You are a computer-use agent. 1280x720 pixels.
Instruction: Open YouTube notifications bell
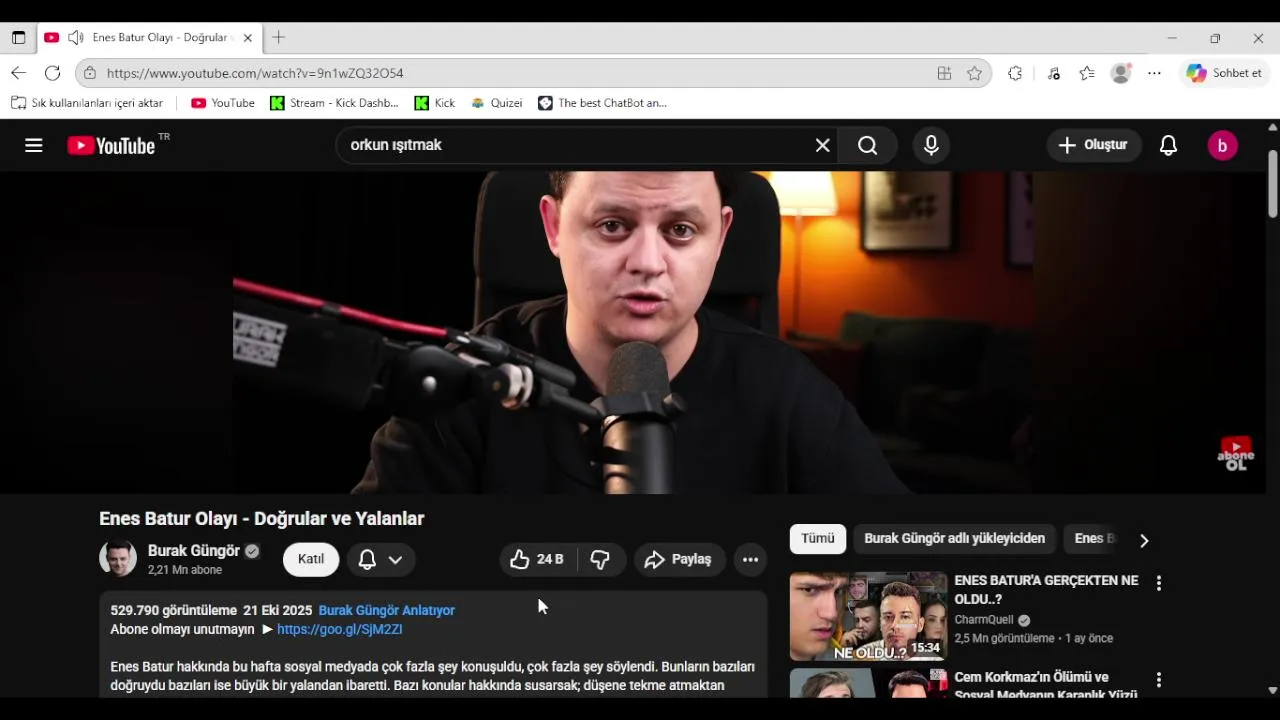click(1168, 145)
